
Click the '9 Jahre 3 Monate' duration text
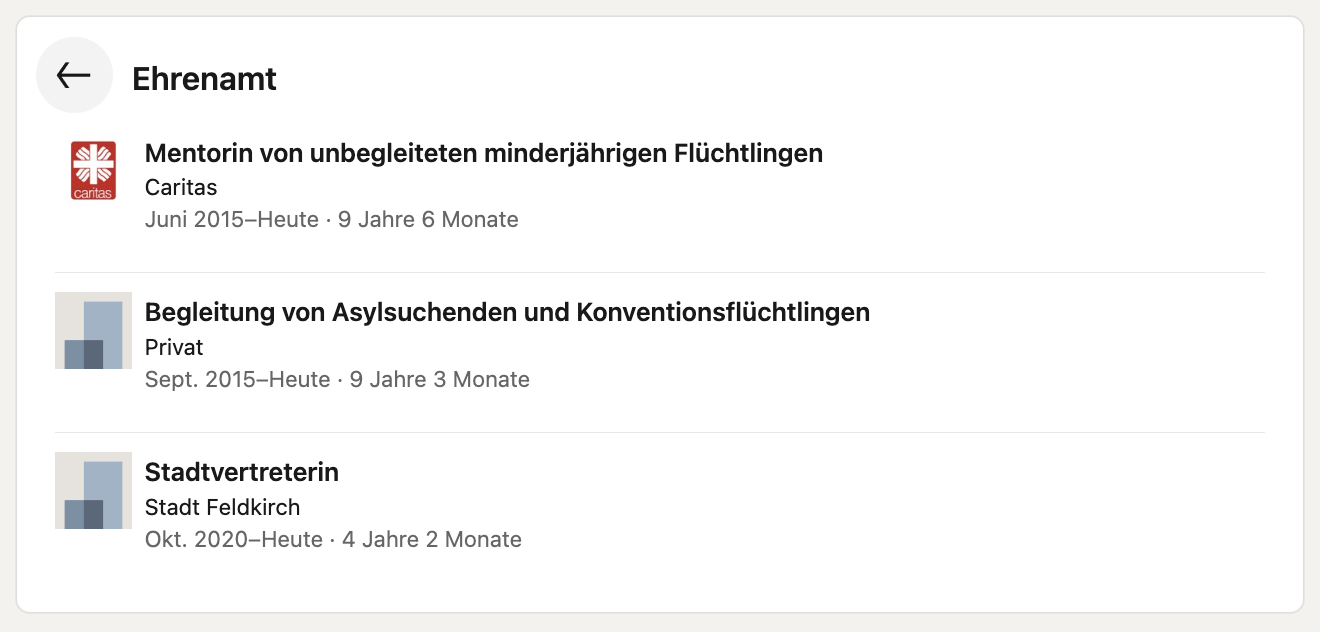point(439,379)
